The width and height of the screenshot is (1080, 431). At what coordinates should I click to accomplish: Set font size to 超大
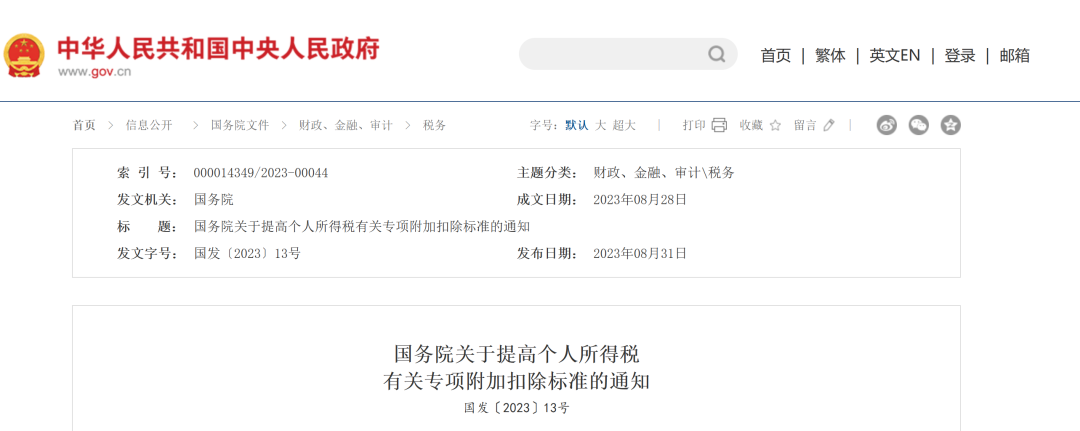[624, 125]
